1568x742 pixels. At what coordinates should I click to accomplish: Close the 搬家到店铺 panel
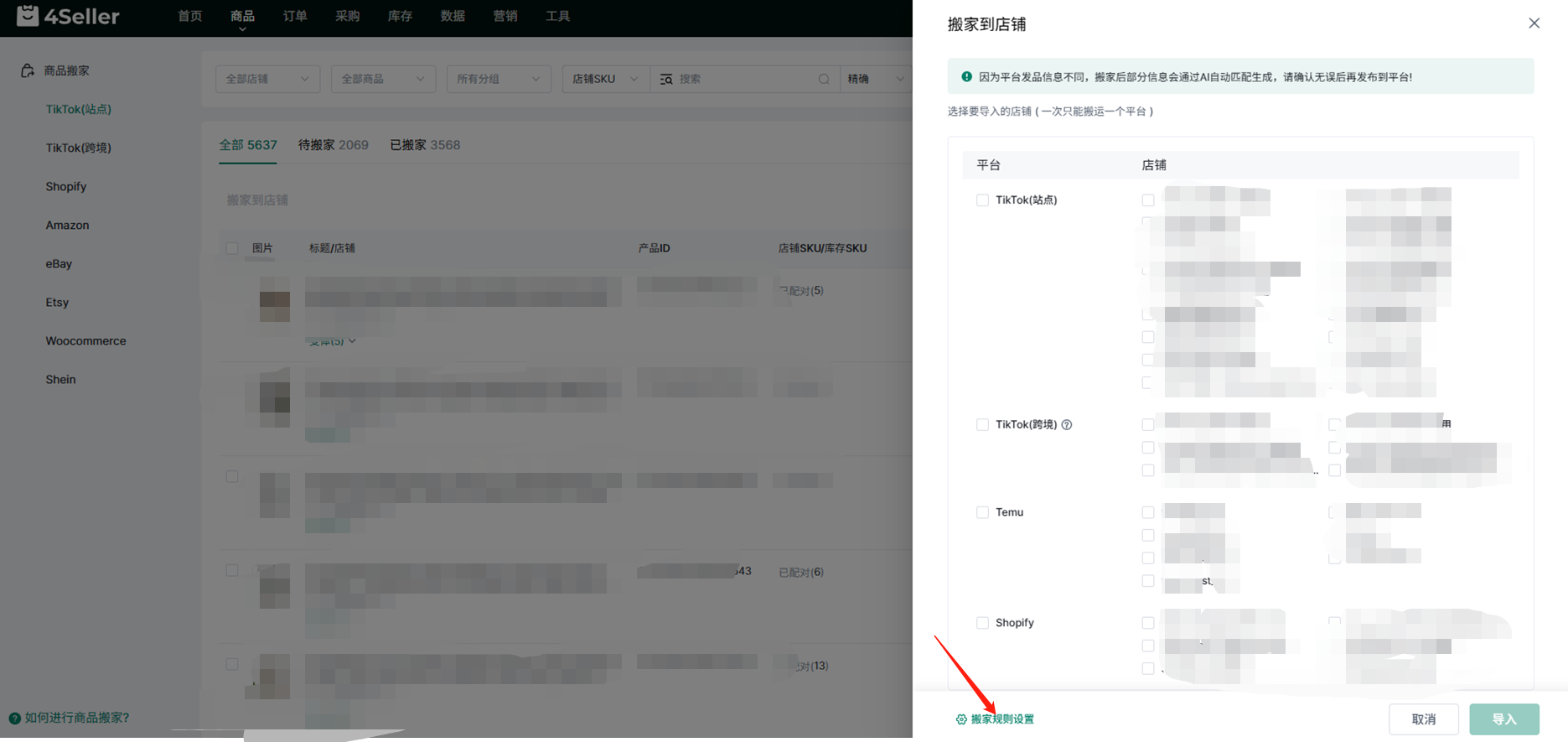1534,23
